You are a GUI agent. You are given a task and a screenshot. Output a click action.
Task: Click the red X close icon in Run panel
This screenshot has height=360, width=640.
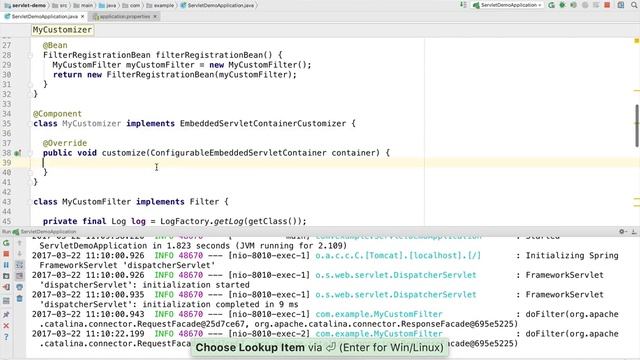point(6,326)
